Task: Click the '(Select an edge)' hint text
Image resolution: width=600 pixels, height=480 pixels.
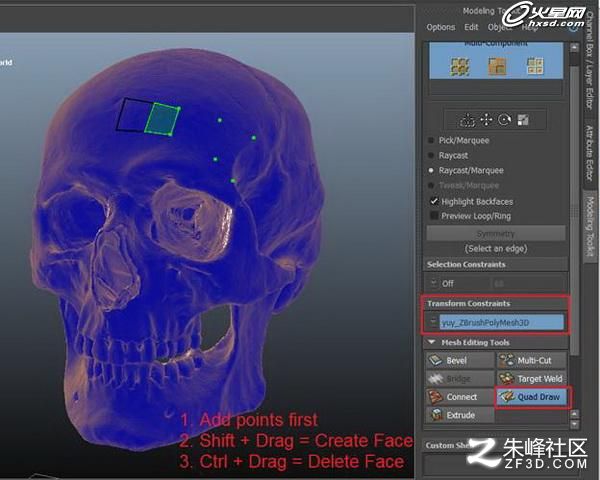Action: [x=496, y=249]
